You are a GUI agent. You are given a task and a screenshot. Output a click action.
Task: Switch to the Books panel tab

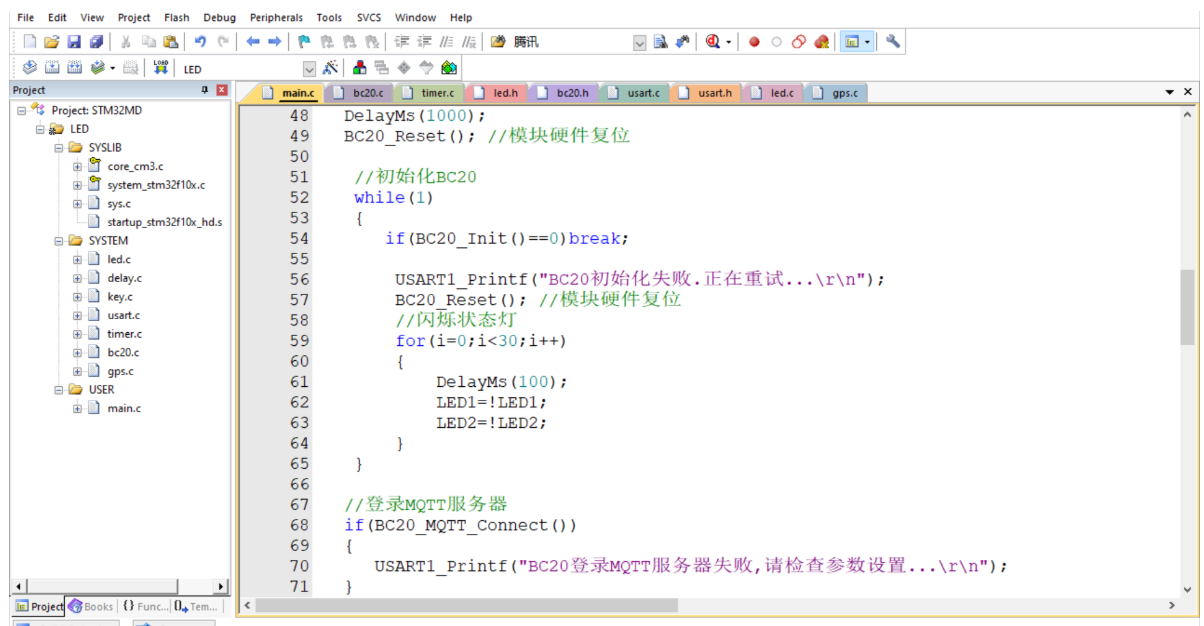click(91, 606)
